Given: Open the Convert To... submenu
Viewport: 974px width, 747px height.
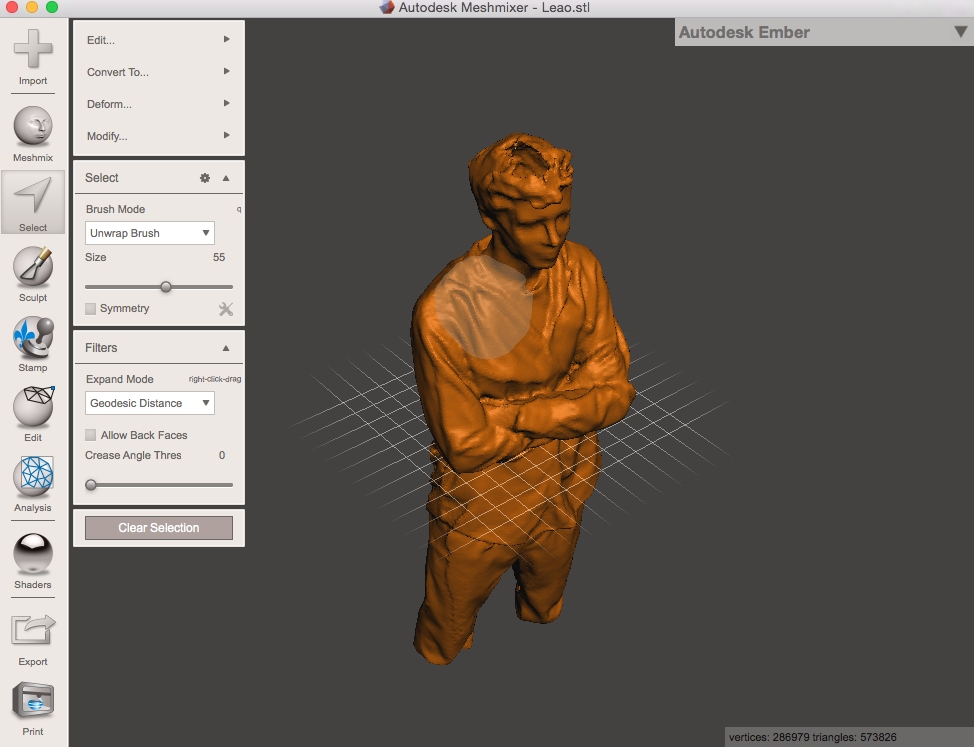Looking at the screenshot, I should point(158,72).
